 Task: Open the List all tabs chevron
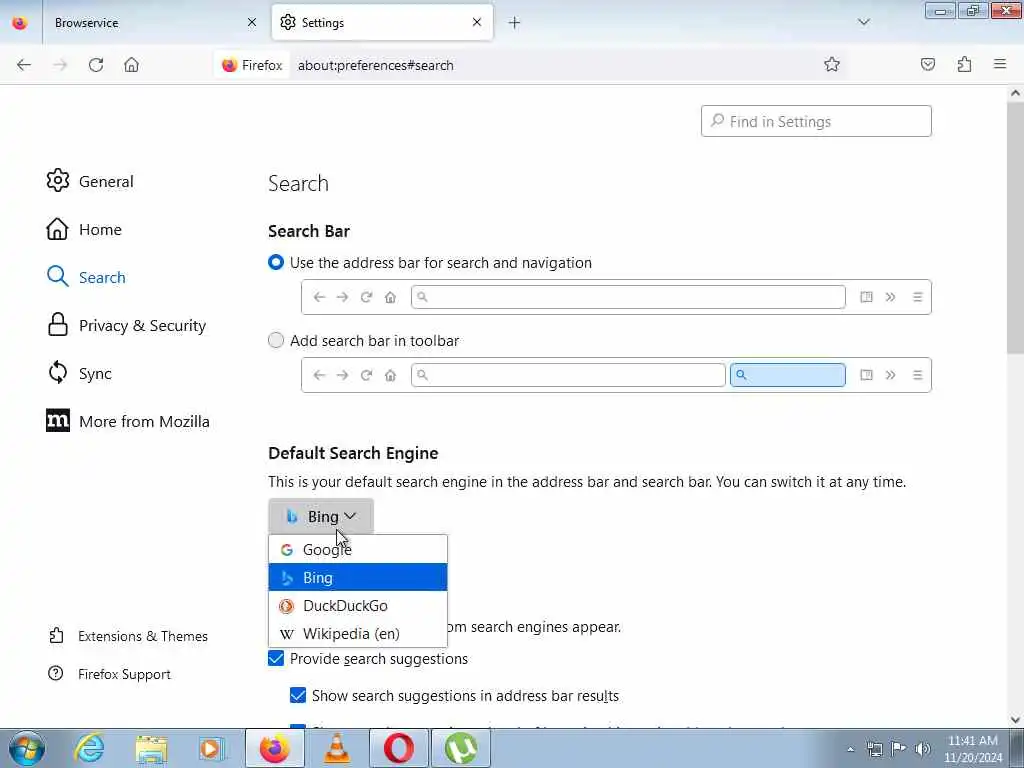[x=863, y=22]
